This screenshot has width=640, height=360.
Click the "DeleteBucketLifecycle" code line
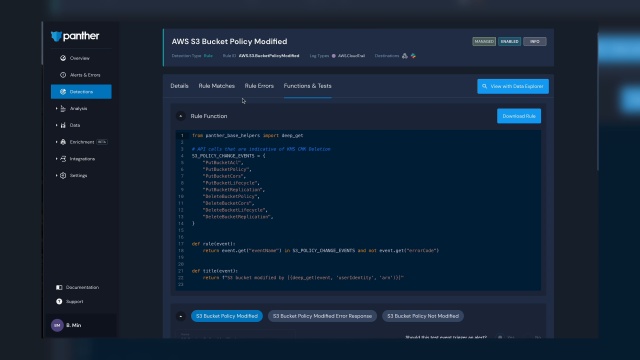(235, 210)
